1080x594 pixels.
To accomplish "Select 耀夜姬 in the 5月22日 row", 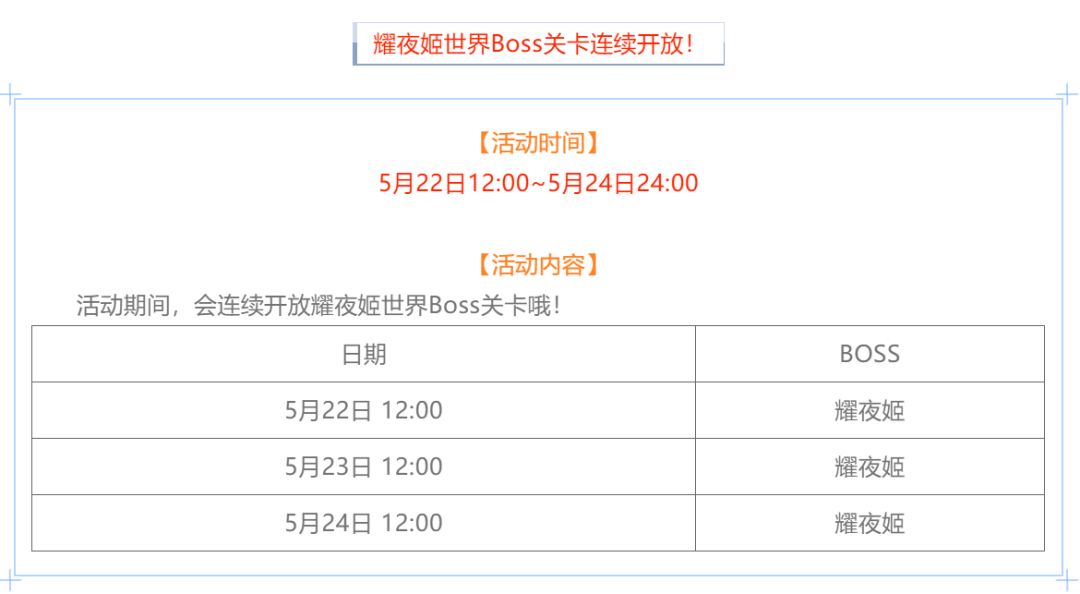I will coord(869,410).
